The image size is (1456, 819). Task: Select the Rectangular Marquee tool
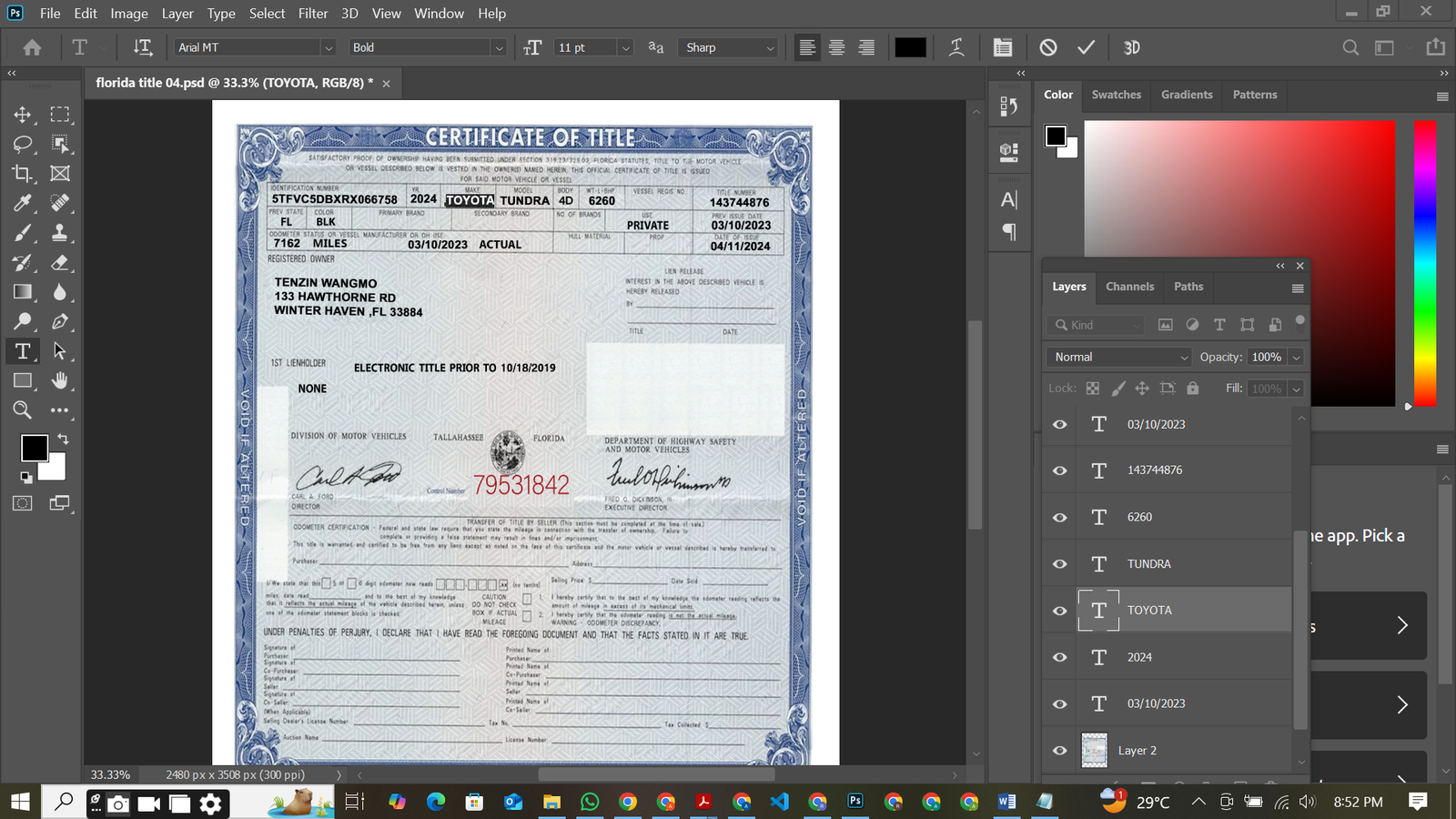coord(60,115)
